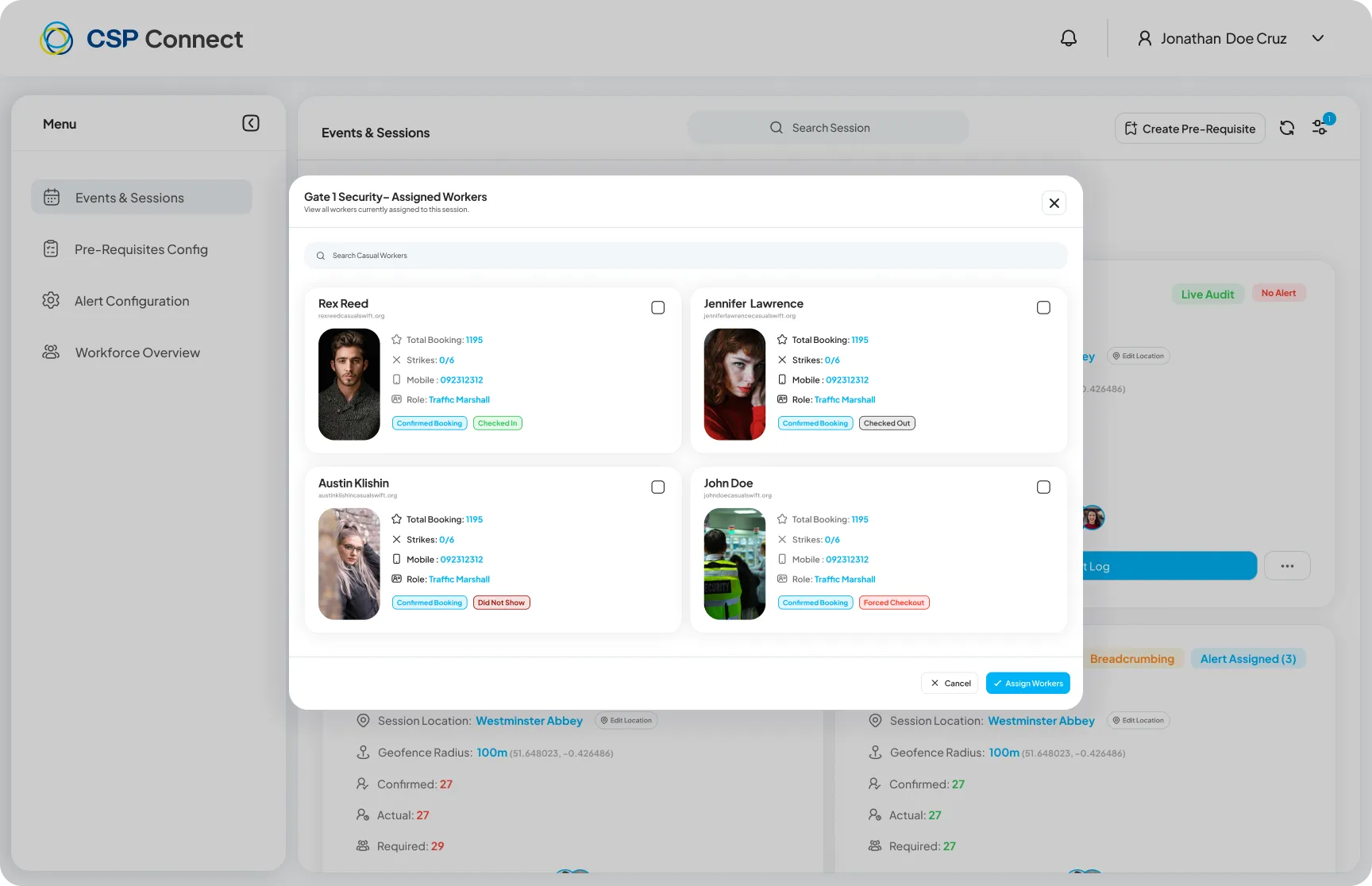Click John Doe's profile photo
The height and width of the screenshot is (886, 1372).
734,564
